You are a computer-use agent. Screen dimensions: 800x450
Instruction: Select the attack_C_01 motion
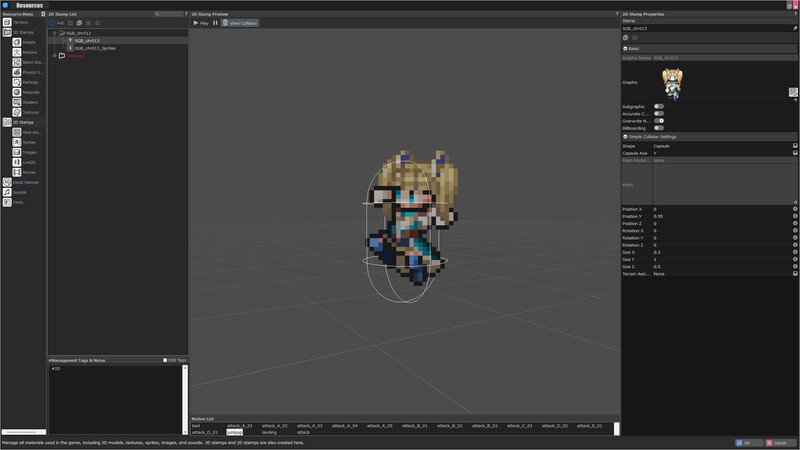pyautogui.click(x=520, y=426)
